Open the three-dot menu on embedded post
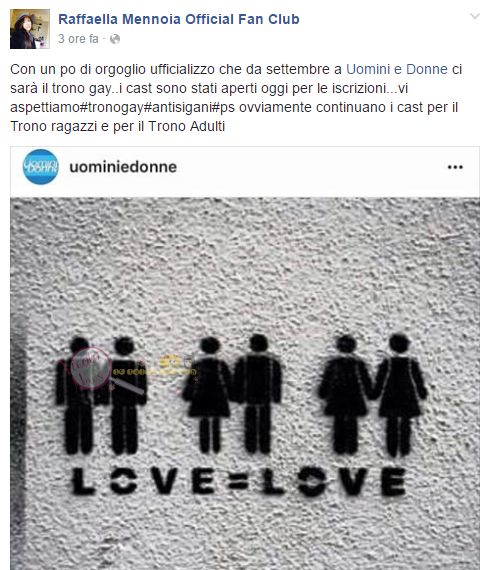The image size is (480, 570). [x=455, y=167]
